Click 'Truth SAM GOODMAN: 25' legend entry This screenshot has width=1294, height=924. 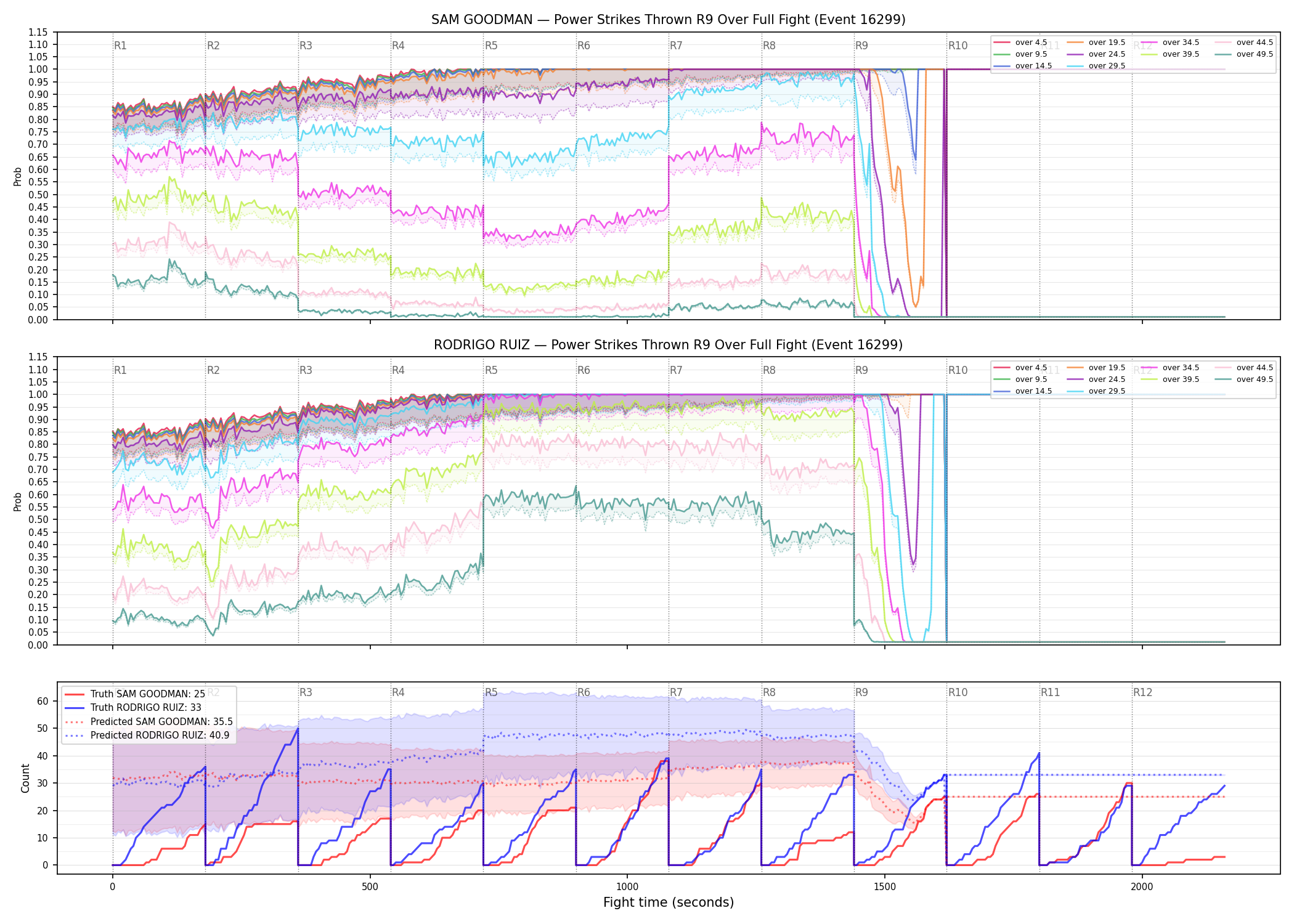click(135, 694)
